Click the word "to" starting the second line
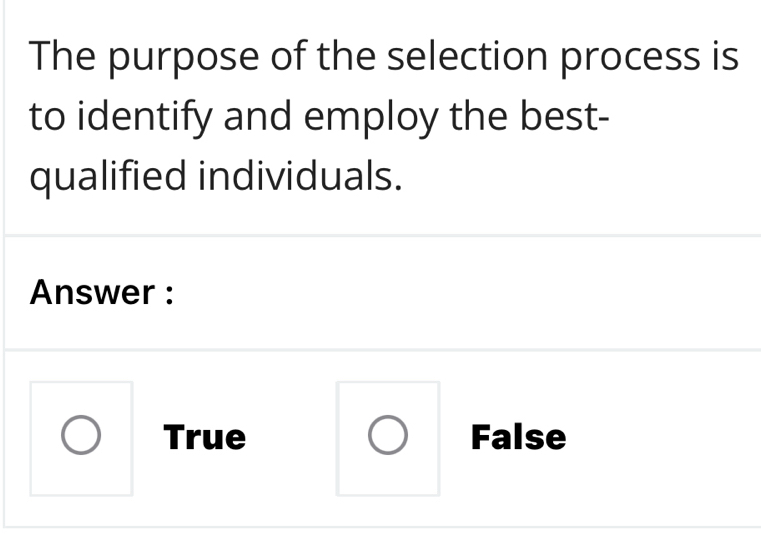This screenshot has height=534, width=761. pyautogui.click(x=46, y=118)
